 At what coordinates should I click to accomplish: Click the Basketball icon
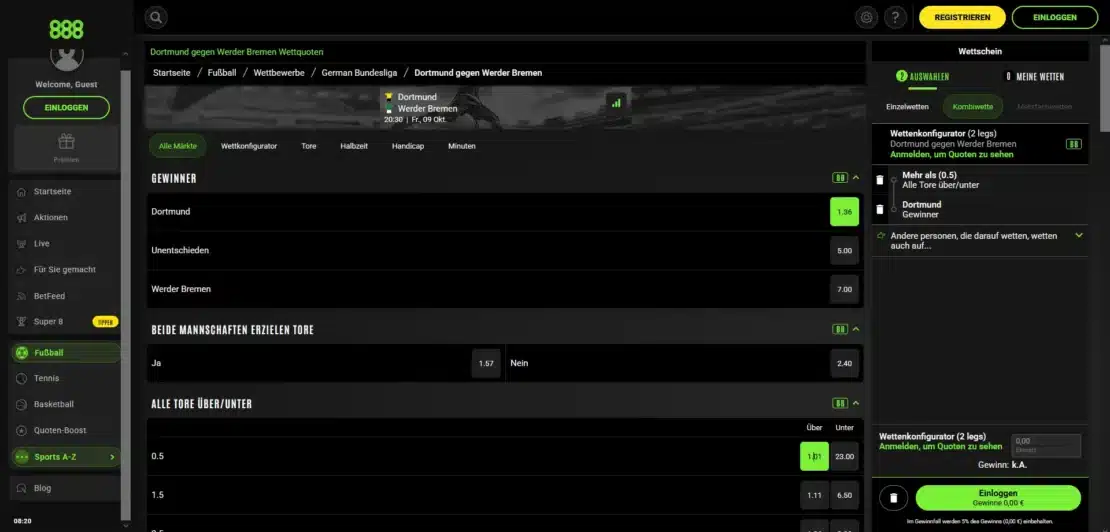pos(21,405)
